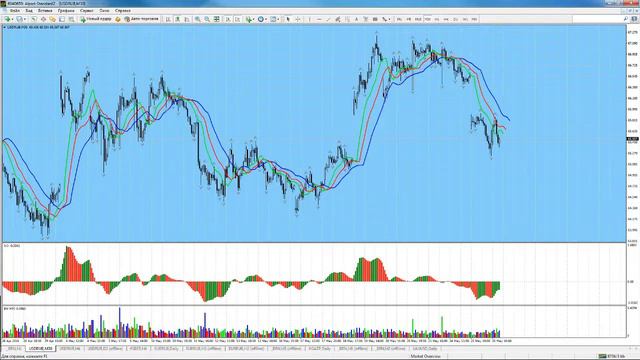
Task: Open the Terminal panel
Action: coord(62,19)
